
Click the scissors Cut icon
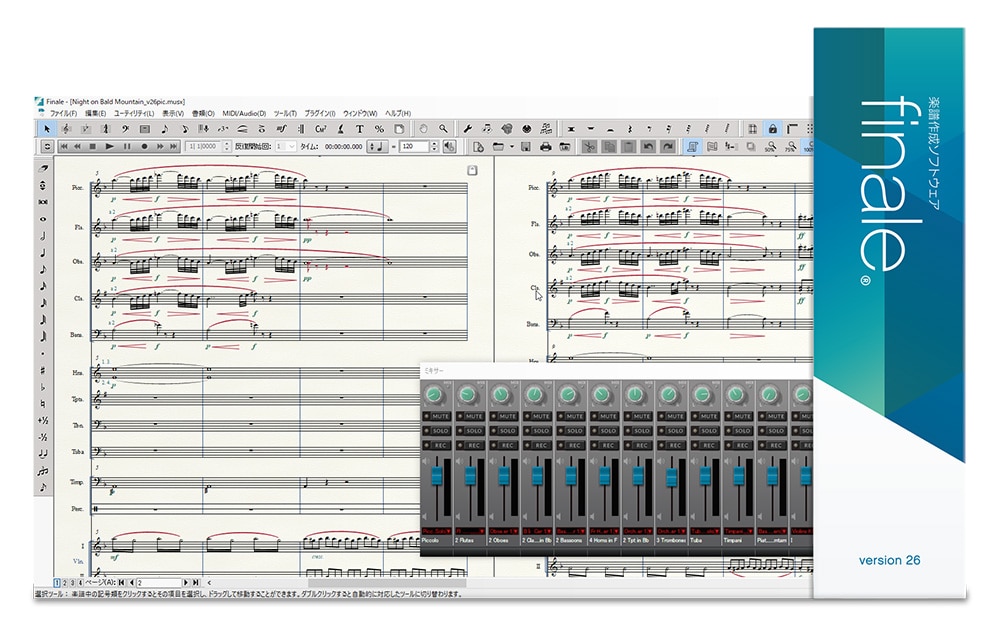[x=589, y=147]
